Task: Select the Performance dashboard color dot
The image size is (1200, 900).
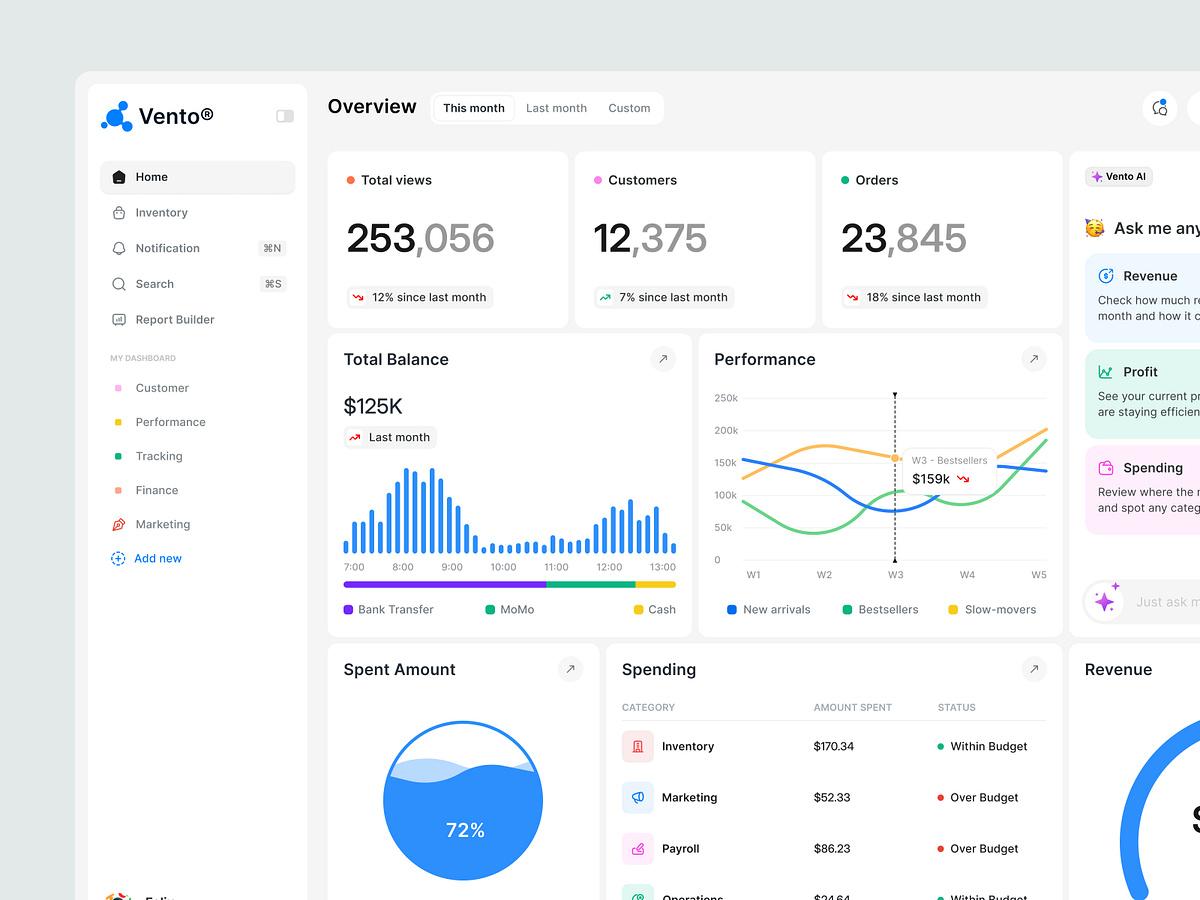Action: [x=120, y=422]
